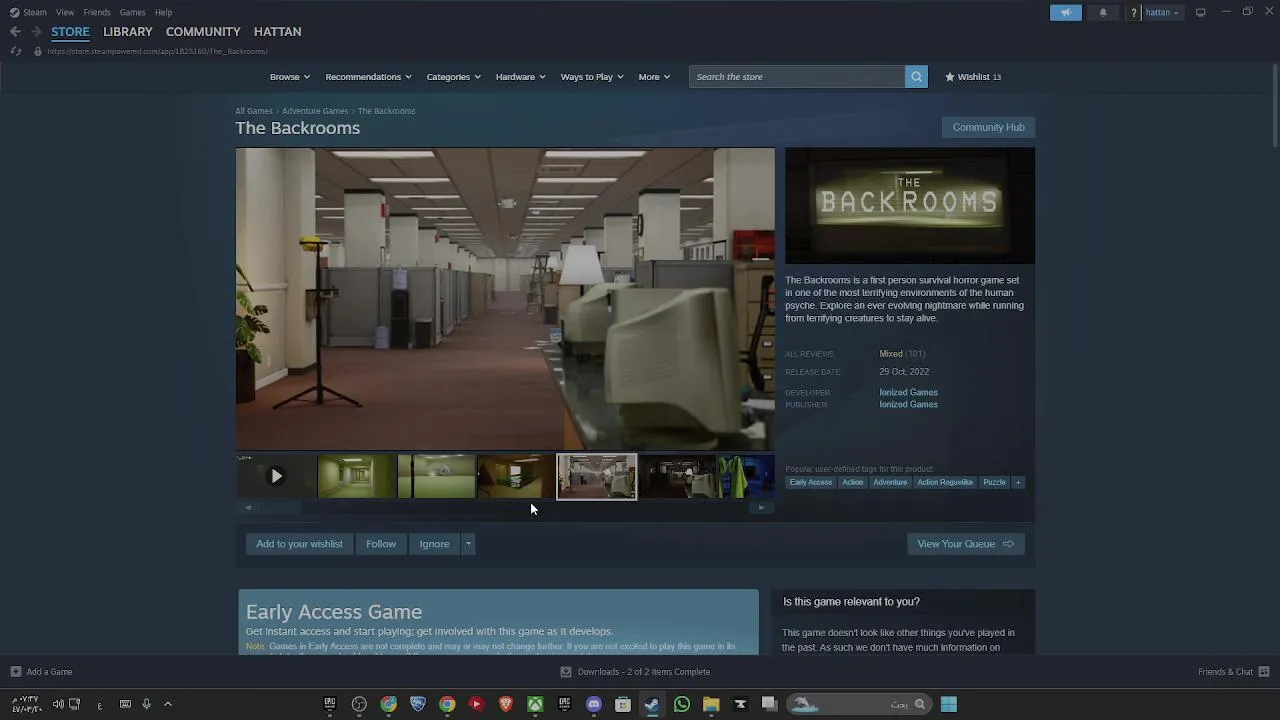This screenshot has width=1280, height=720.
Task: Switch to the LIBRARY tab
Action: pos(128,32)
